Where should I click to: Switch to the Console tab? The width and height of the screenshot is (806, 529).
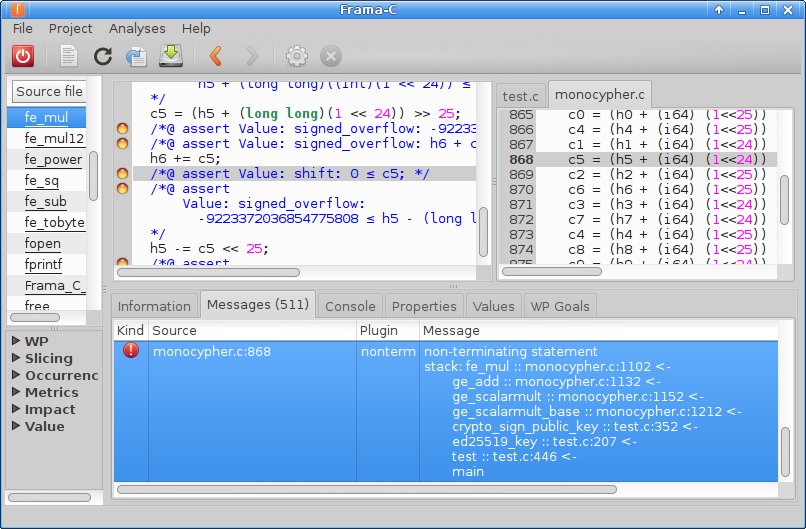tap(351, 306)
